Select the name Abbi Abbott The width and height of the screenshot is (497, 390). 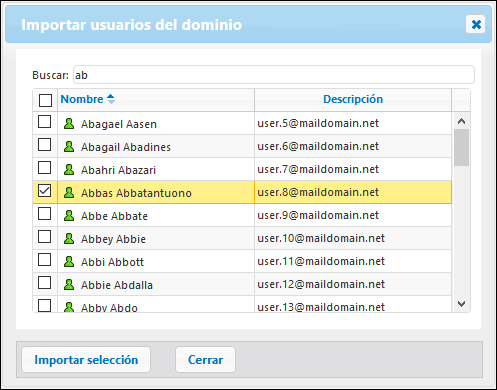click(x=112, y=262)
